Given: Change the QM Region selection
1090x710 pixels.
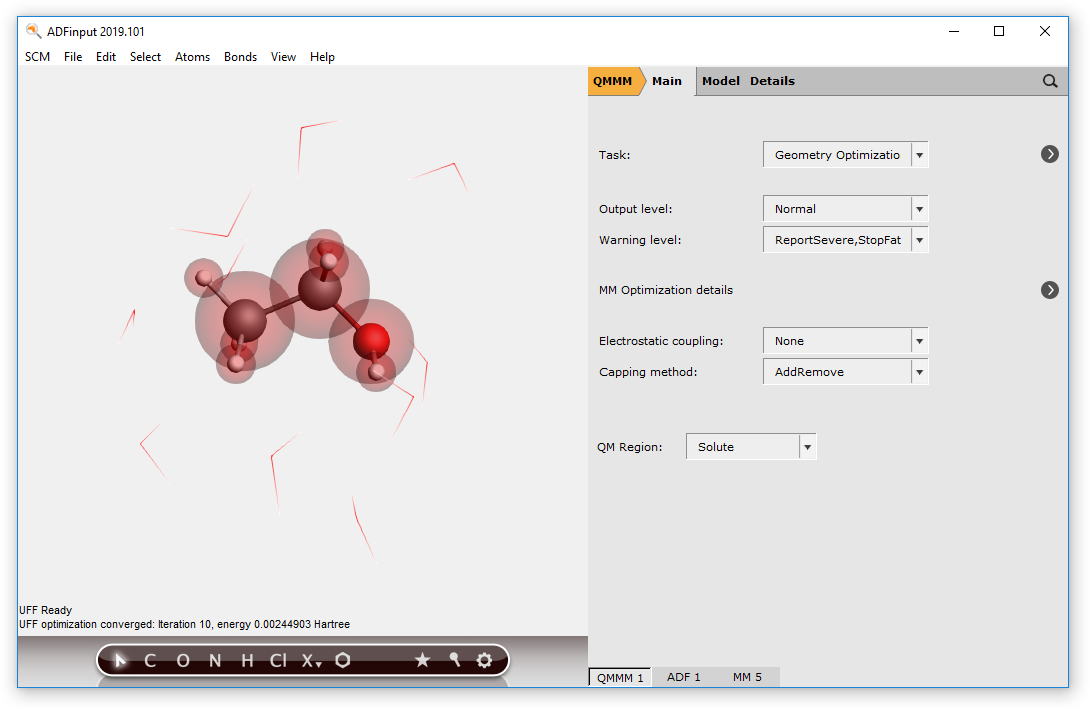Looking at the screenshot, I should [x=750, y=447].
